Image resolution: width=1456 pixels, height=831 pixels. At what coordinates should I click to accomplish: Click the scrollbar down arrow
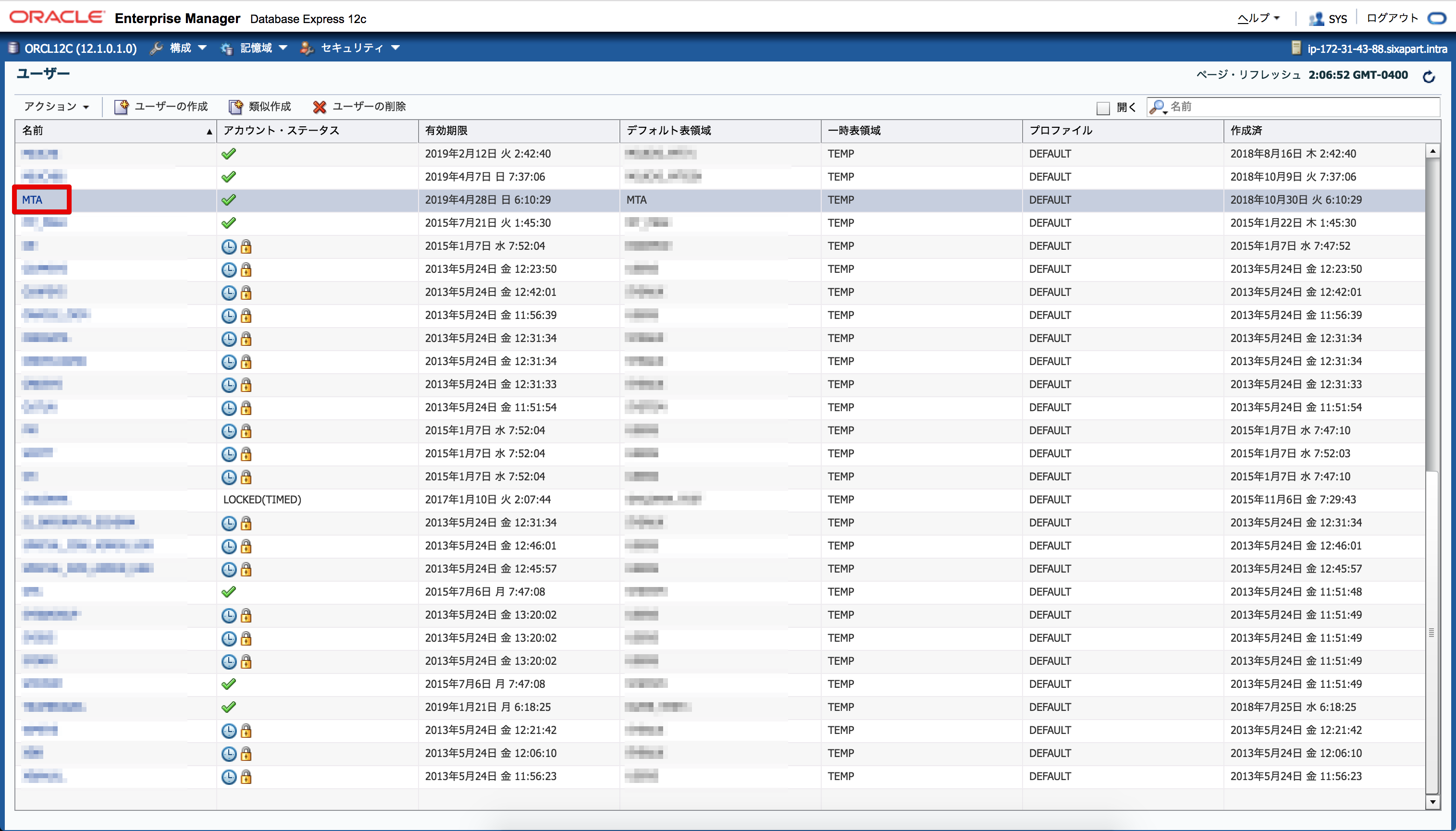[x=1432, y=803]
